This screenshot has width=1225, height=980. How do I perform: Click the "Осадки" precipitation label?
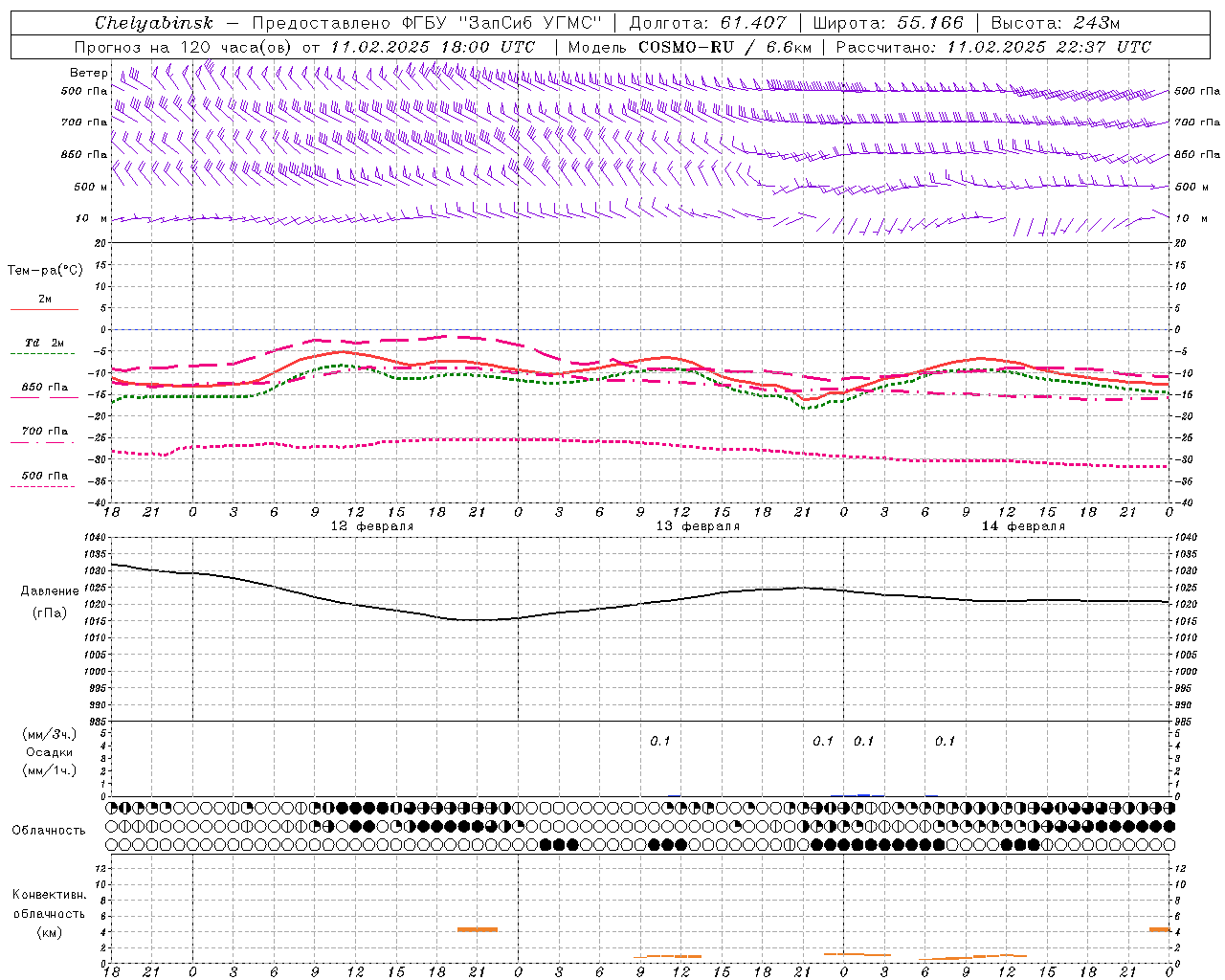click(x=50, y=752)
